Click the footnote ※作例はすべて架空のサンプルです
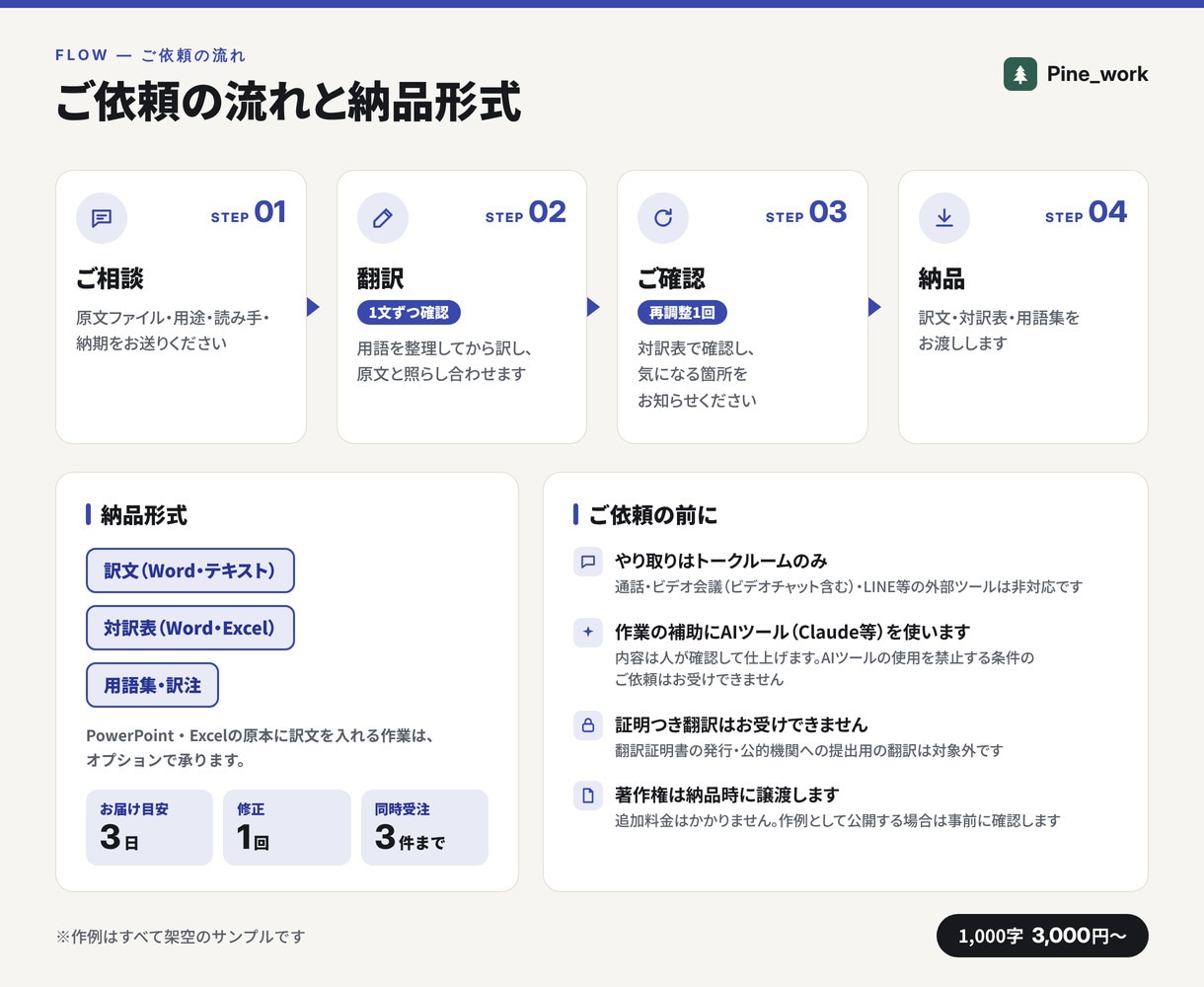This screenshot has height=987, width=1204. tap(181, 937)
